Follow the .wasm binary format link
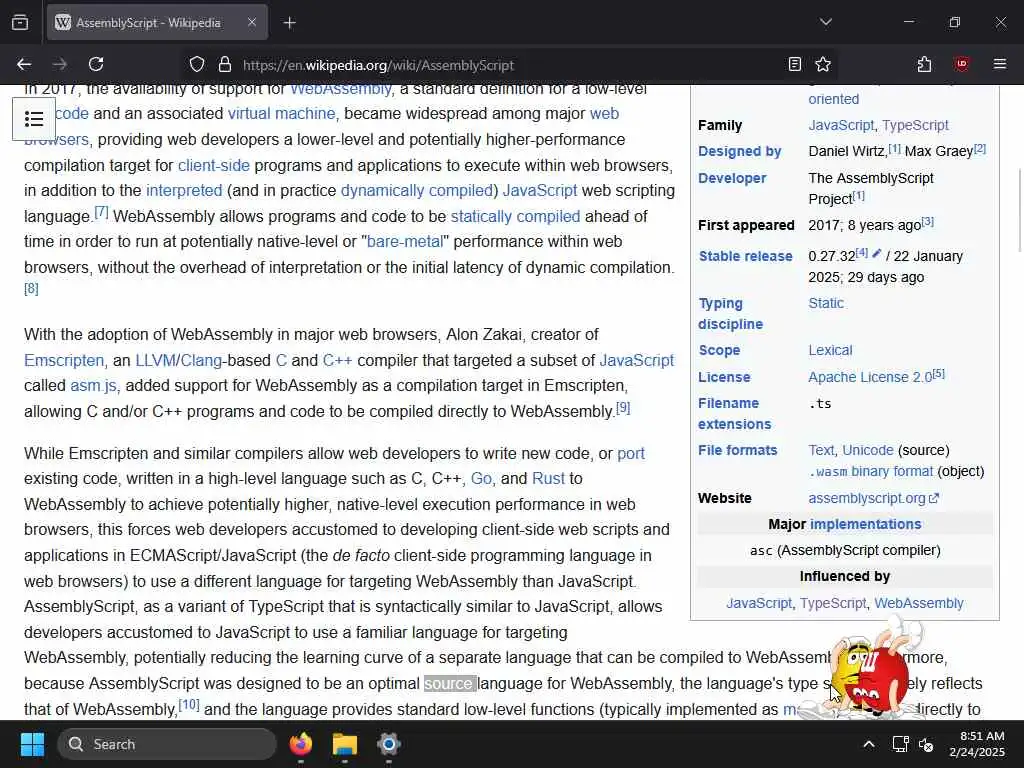This screenshot has width=1024, height=768. tap(871, 472)
